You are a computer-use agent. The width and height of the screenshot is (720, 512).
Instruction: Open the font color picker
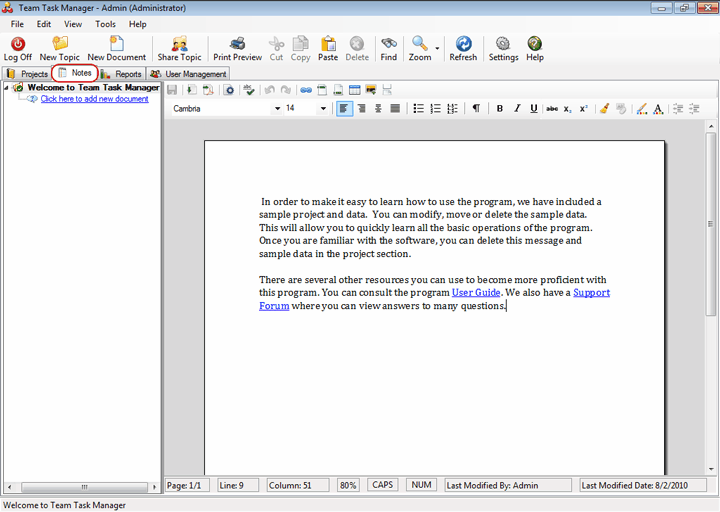(658, 109)
